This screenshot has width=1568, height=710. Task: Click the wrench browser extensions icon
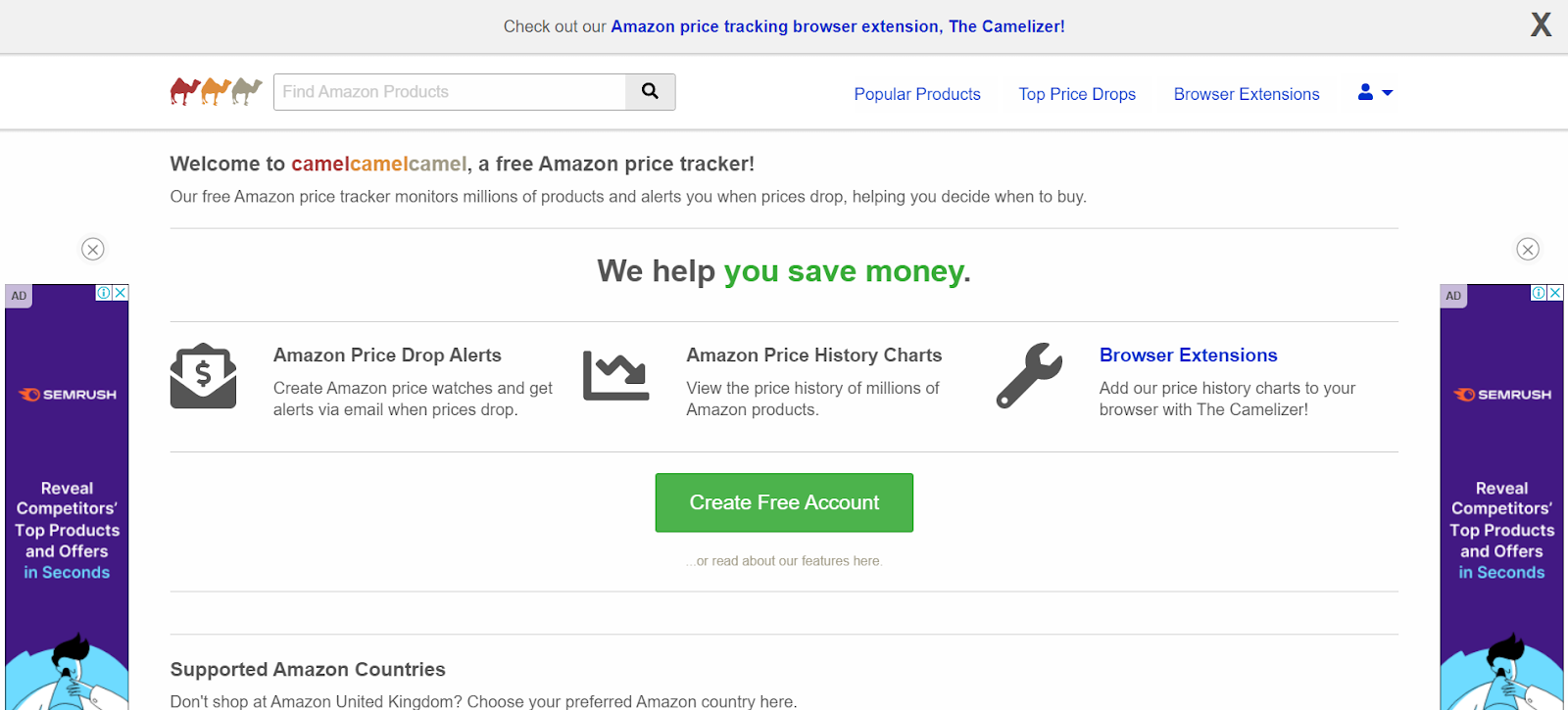pyautogui.click(x=1029, y=375)
